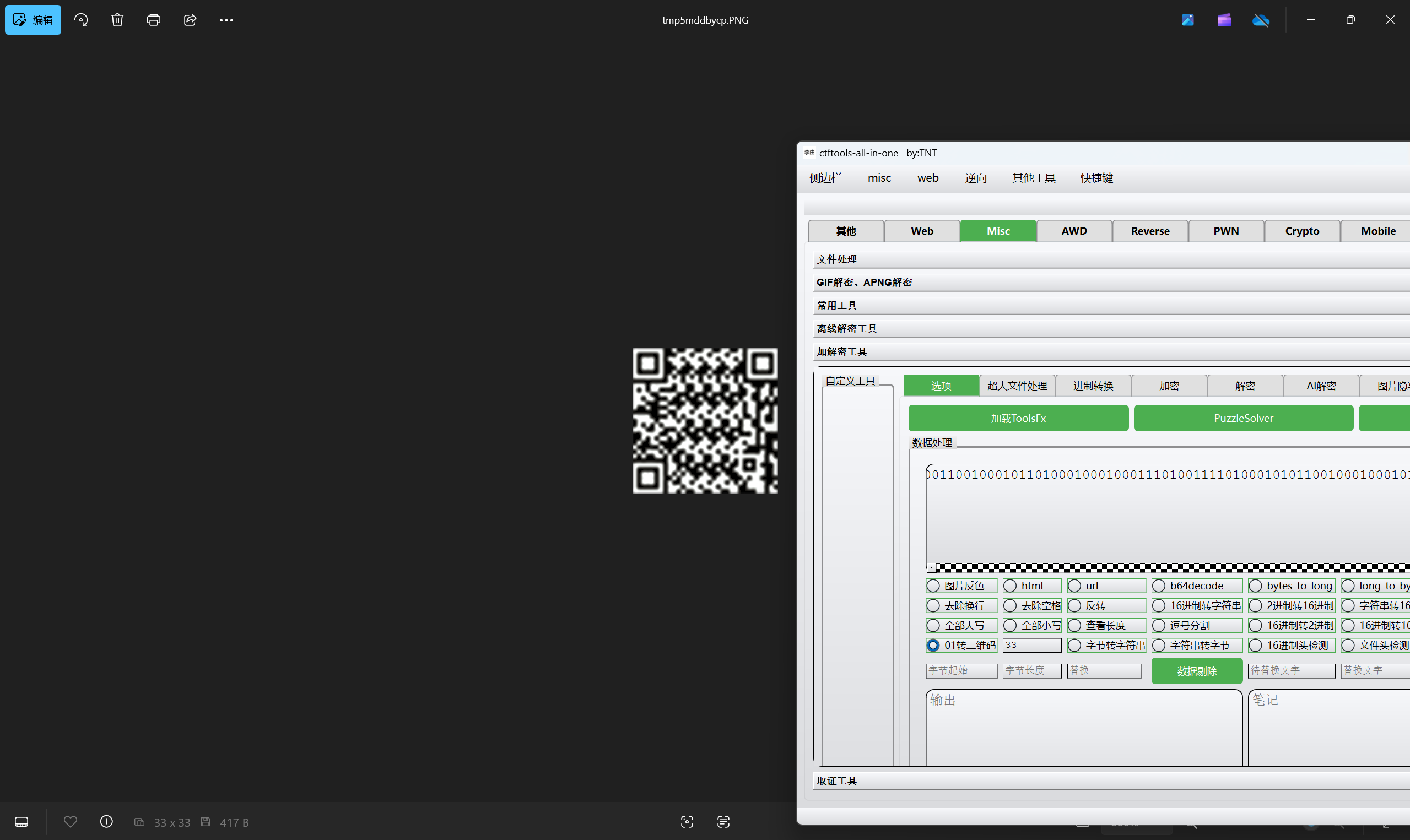Switch to the AWD tab
The width and height of the screenshot is (1410, 840).
coord(1074,231)
